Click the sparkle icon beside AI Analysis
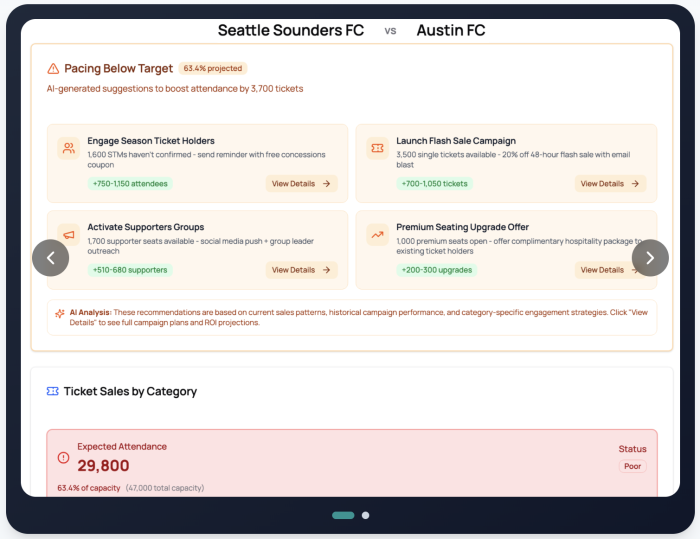Image resolution: width=700 pixels, height=539 pixels. click(60, 313)
